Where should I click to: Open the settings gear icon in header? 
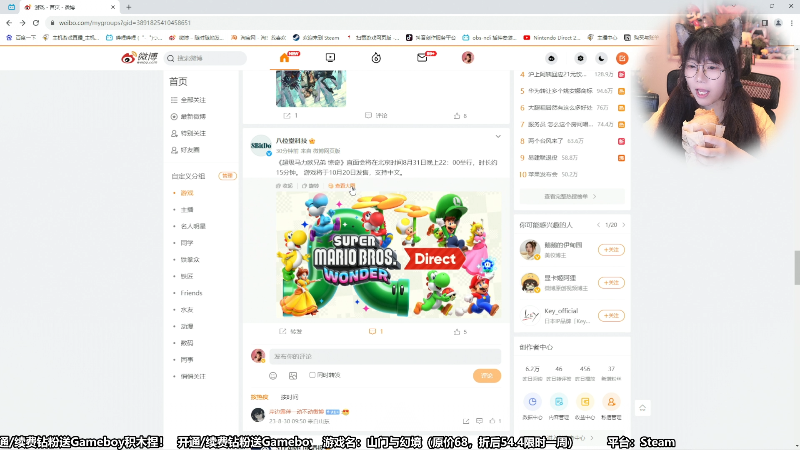[580, 58]
